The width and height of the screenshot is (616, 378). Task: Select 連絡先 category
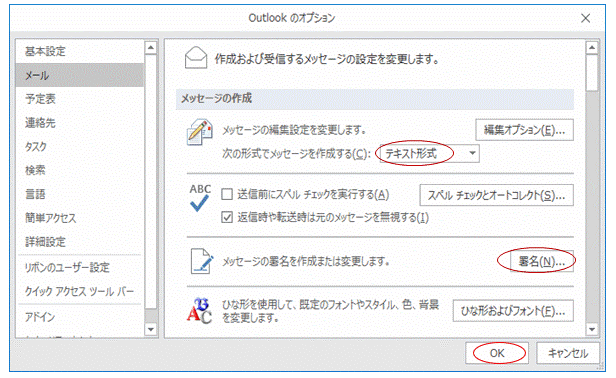[80, 123]
